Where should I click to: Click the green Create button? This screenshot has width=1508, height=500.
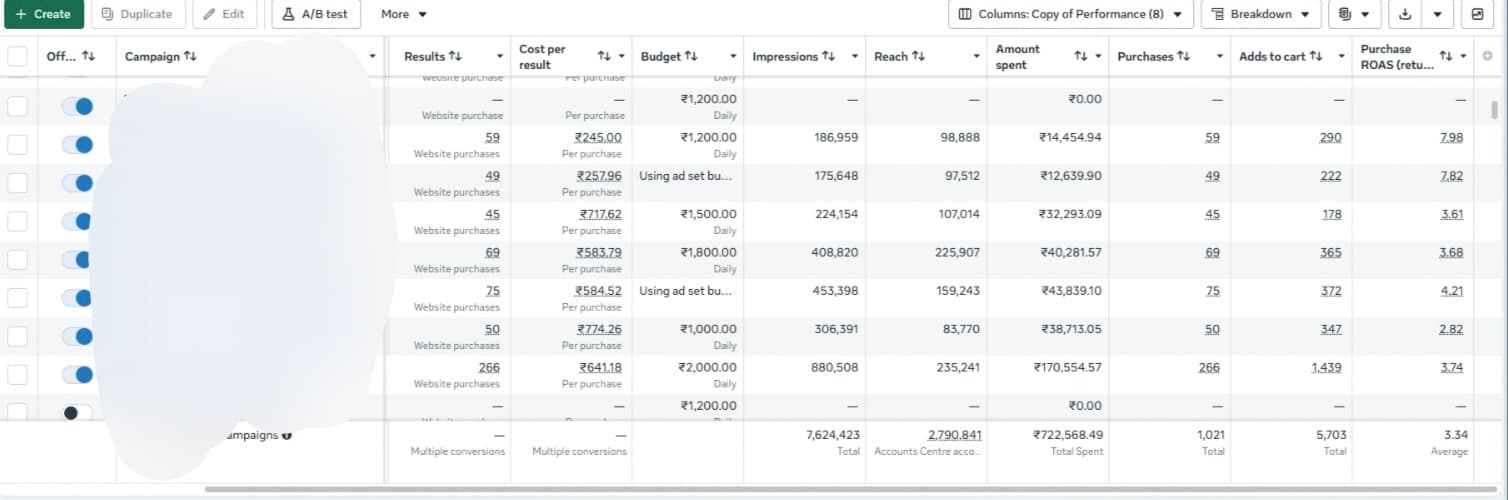tap(43, 14)
